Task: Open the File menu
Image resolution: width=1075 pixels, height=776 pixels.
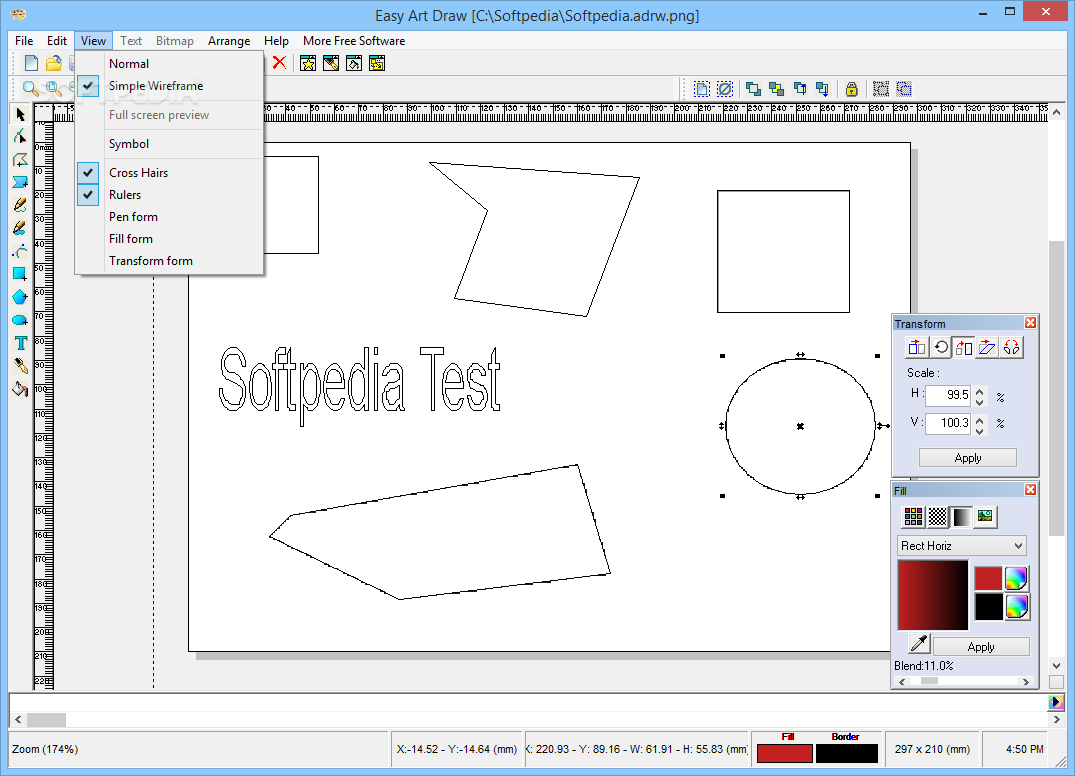Action: point(24,40)
